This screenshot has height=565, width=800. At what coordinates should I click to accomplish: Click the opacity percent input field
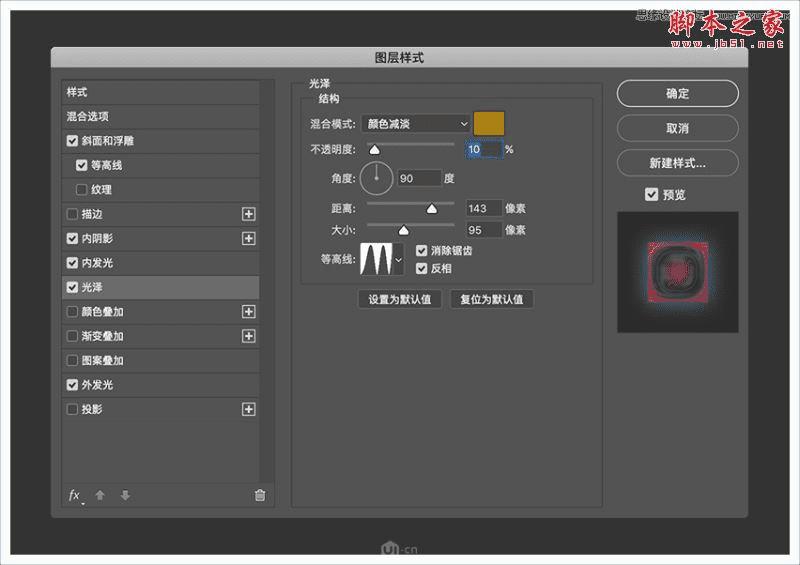[484, 149]
